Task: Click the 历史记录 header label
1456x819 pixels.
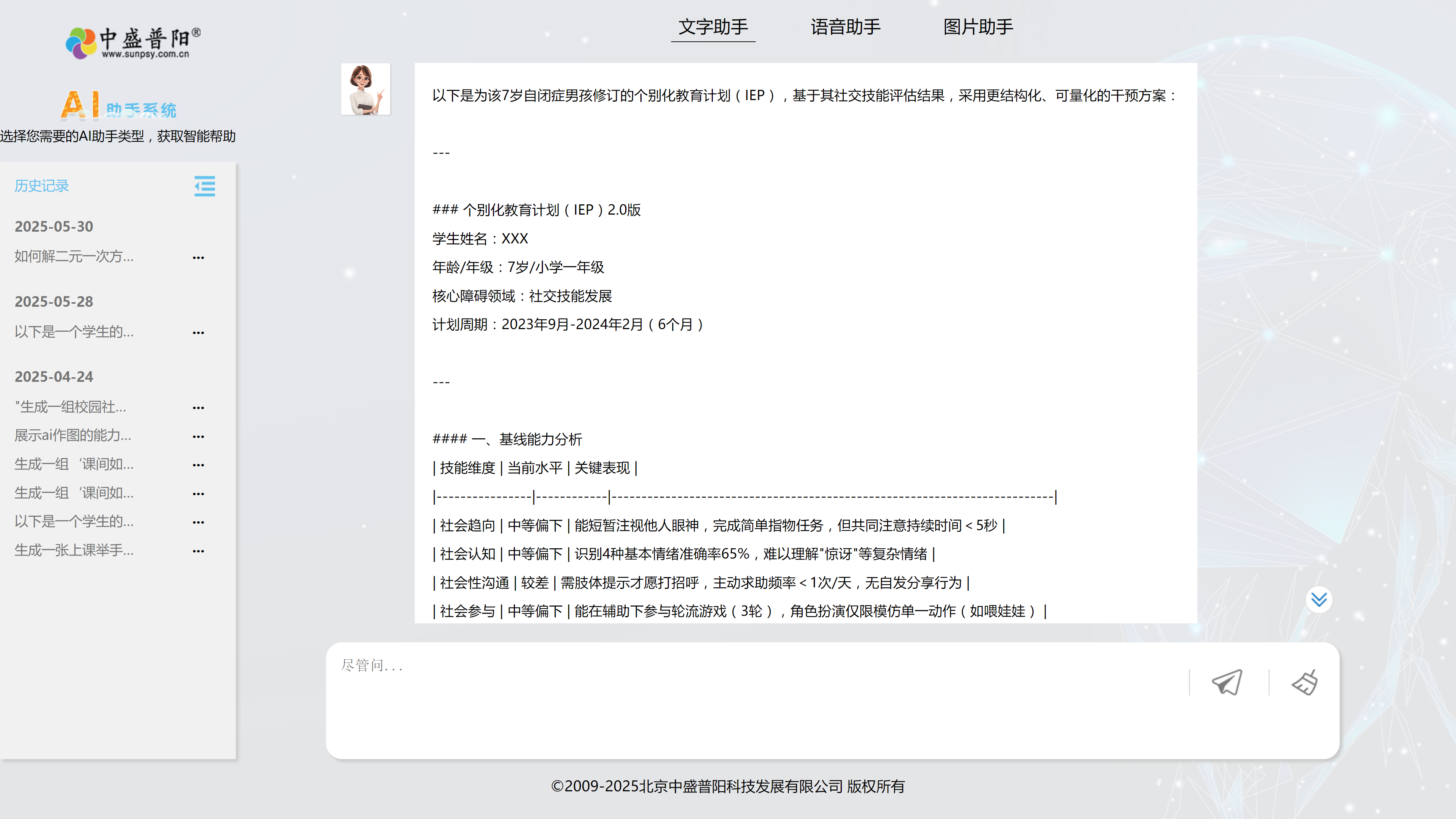Action: point(42,186)
